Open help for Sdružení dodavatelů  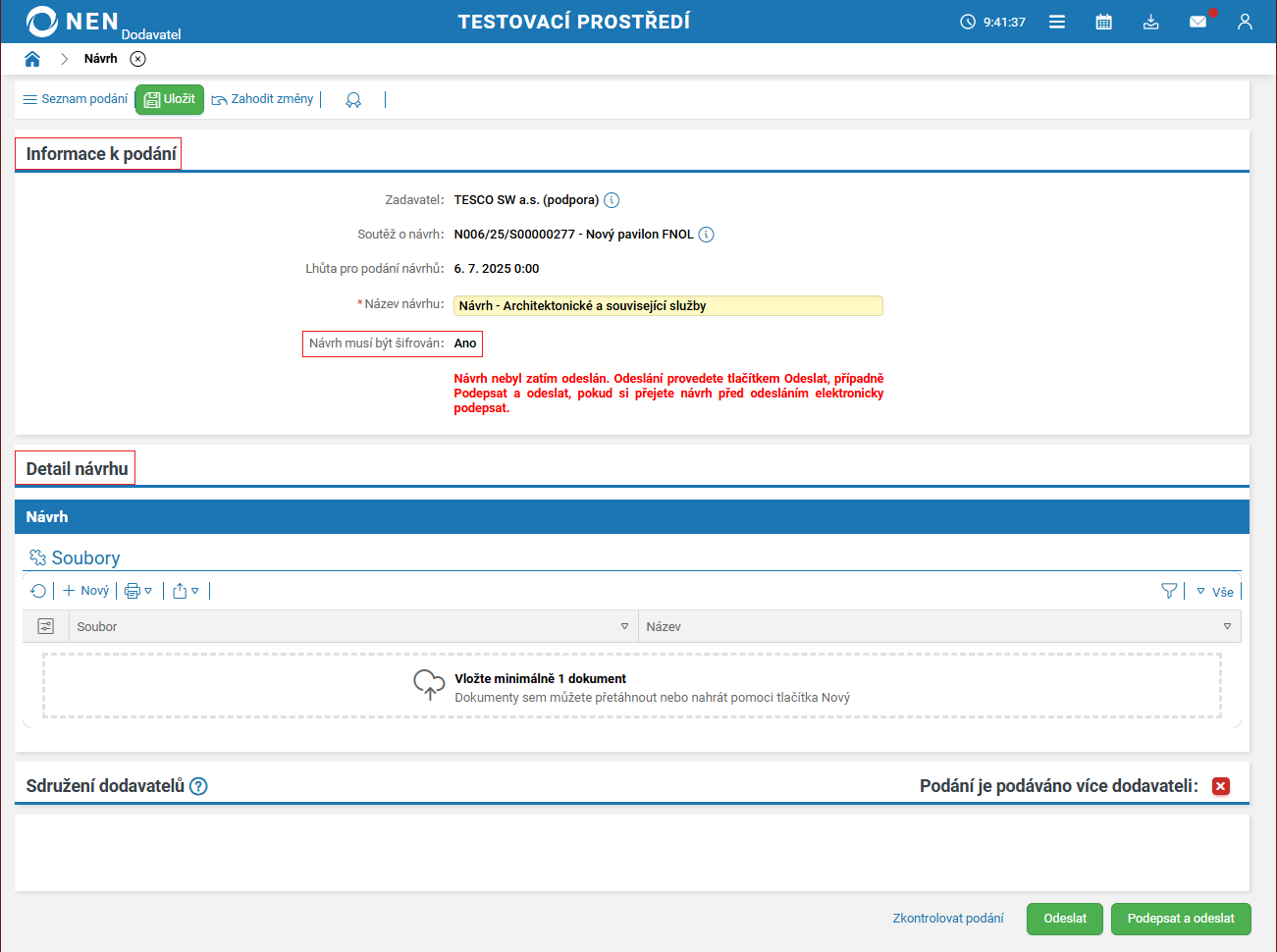tap(198, 786)
